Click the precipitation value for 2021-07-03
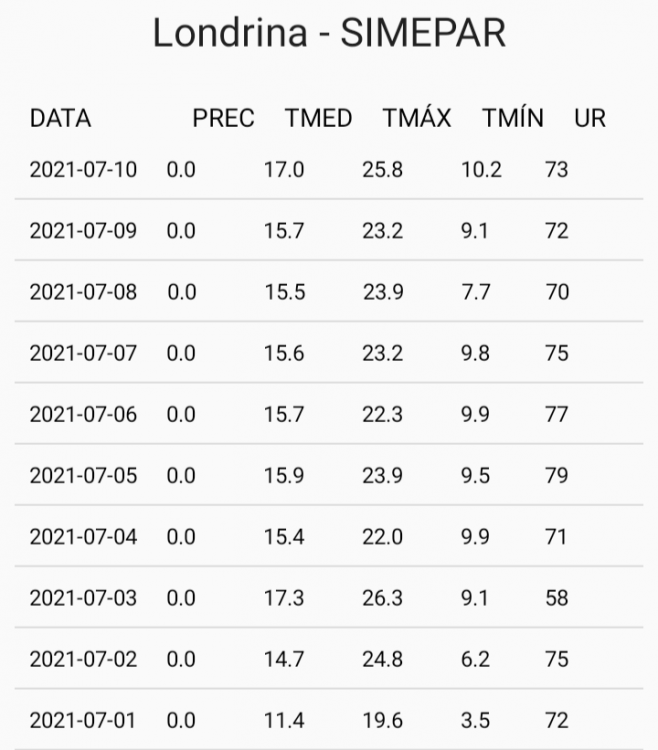The height and width of the screenshot is (750, 658). coord(181,598)
